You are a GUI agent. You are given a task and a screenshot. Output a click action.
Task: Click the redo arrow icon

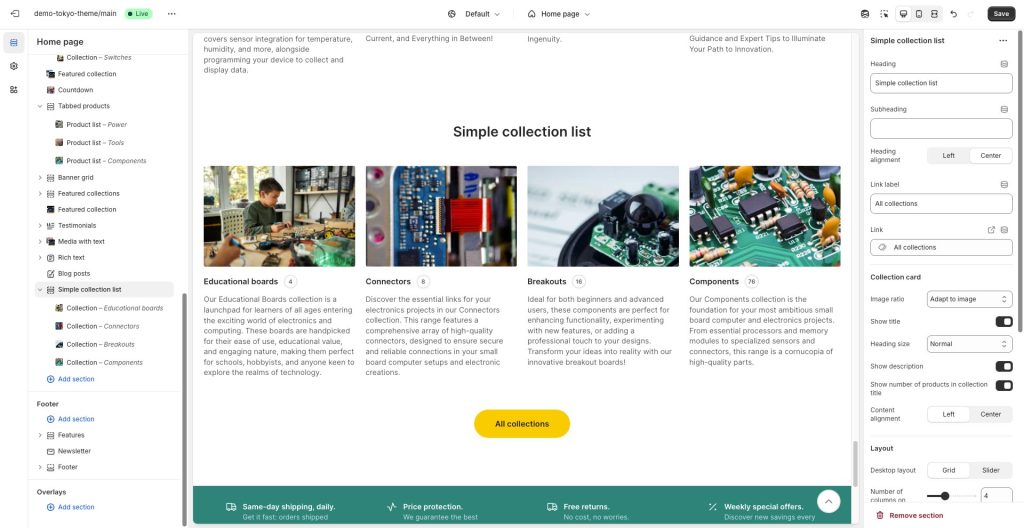[971, 14]
